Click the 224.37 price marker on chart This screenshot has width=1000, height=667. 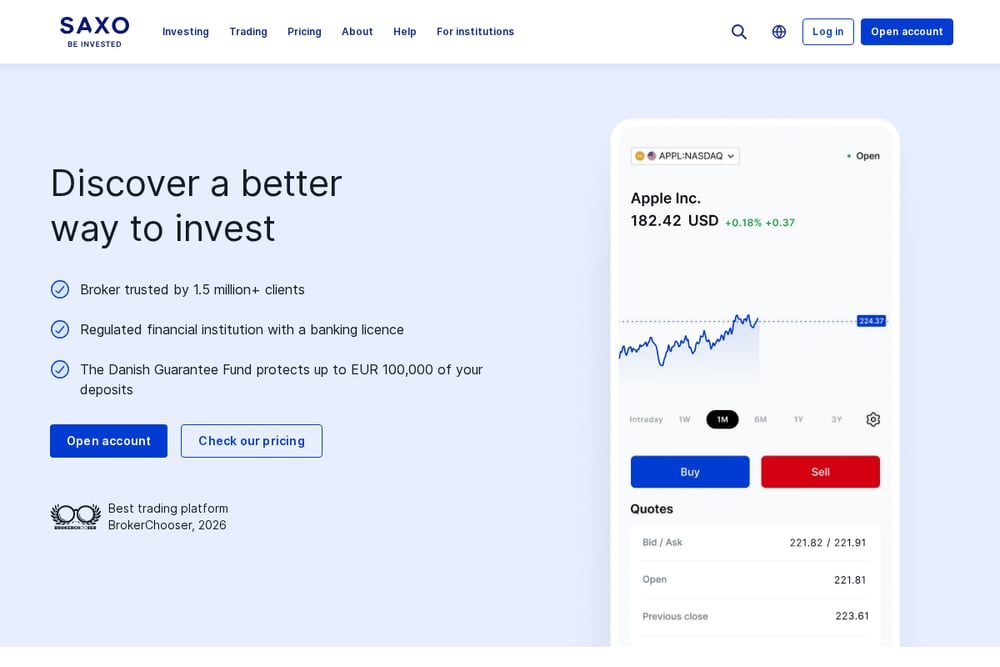click(871, 321)
